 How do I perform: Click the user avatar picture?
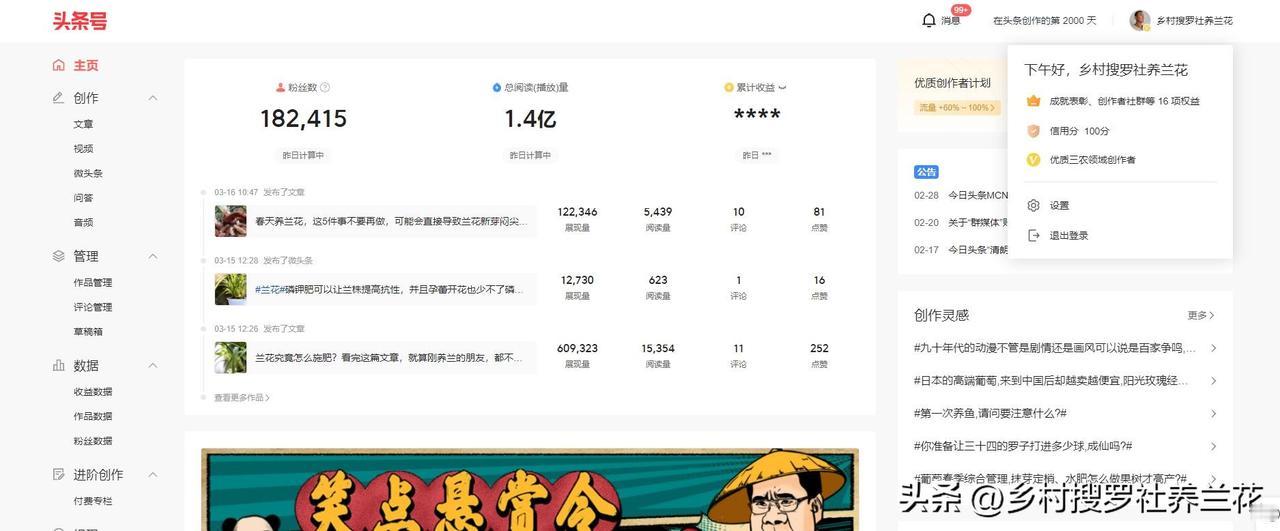click(x=1140, y=20)
